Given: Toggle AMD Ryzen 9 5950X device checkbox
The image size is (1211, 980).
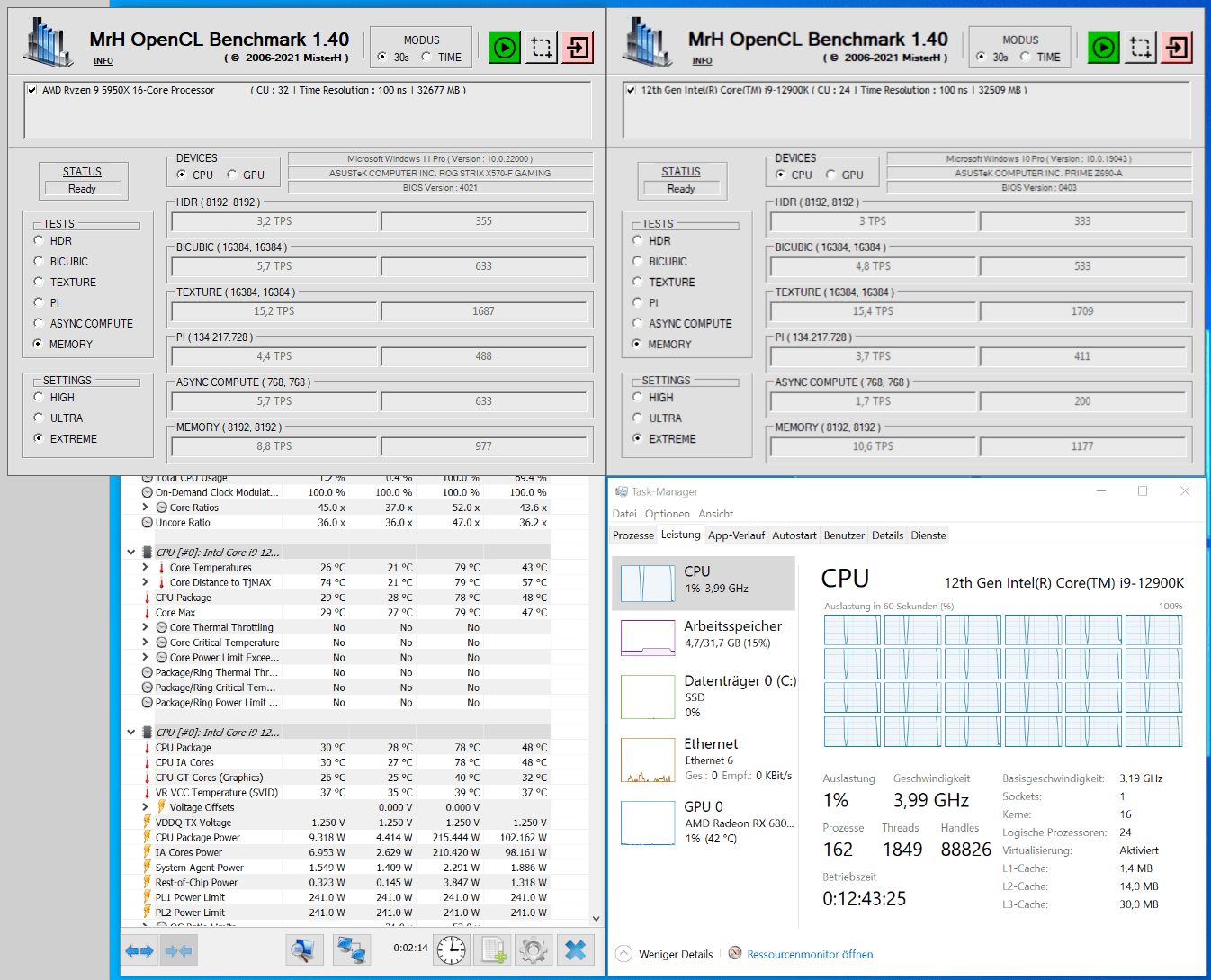Looking at the screenshot, I should (x=32, y=90).
